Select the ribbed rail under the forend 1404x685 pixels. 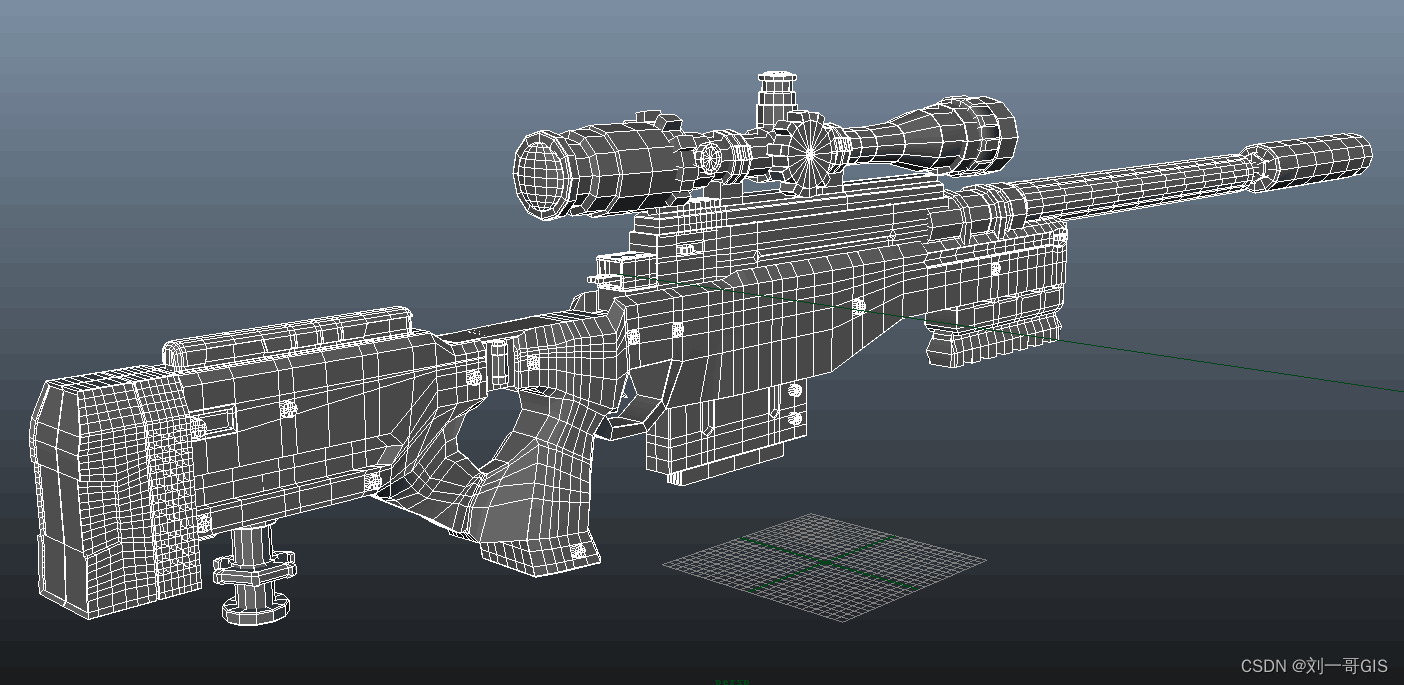(x=990, y=338)
